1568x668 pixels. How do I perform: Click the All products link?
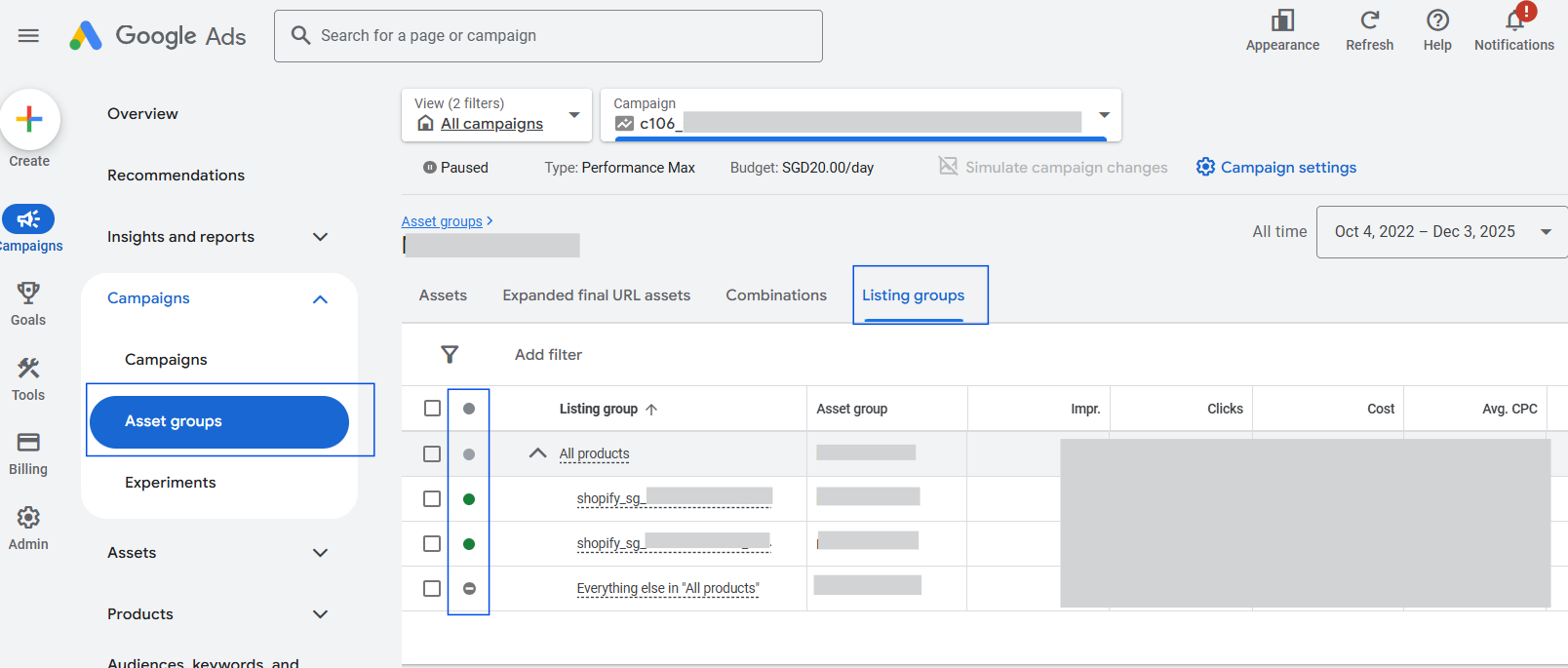click(x=594, y=453)
